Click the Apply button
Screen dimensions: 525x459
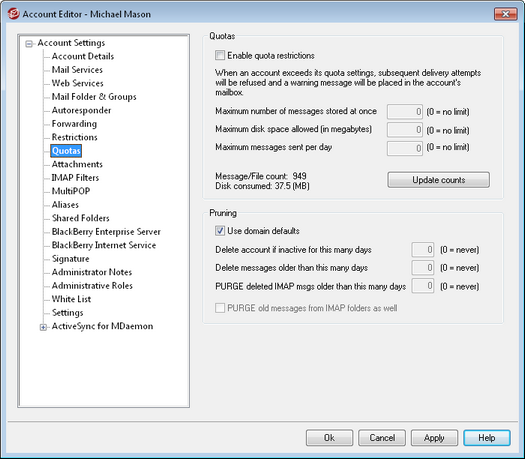[434, 438]
